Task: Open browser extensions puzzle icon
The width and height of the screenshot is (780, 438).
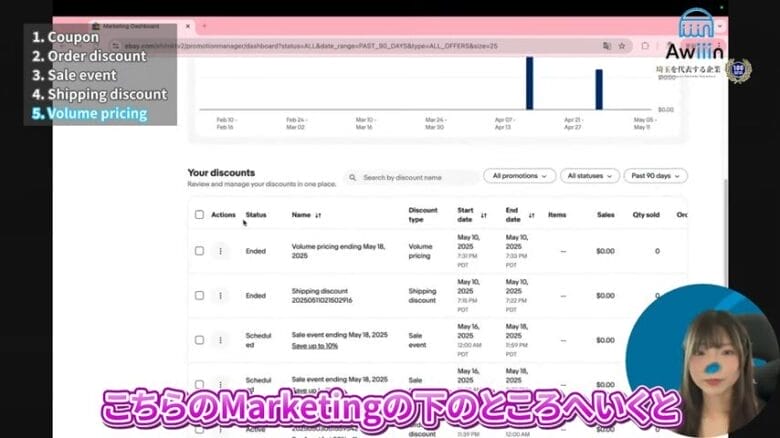Action: [x=645, y=46]
